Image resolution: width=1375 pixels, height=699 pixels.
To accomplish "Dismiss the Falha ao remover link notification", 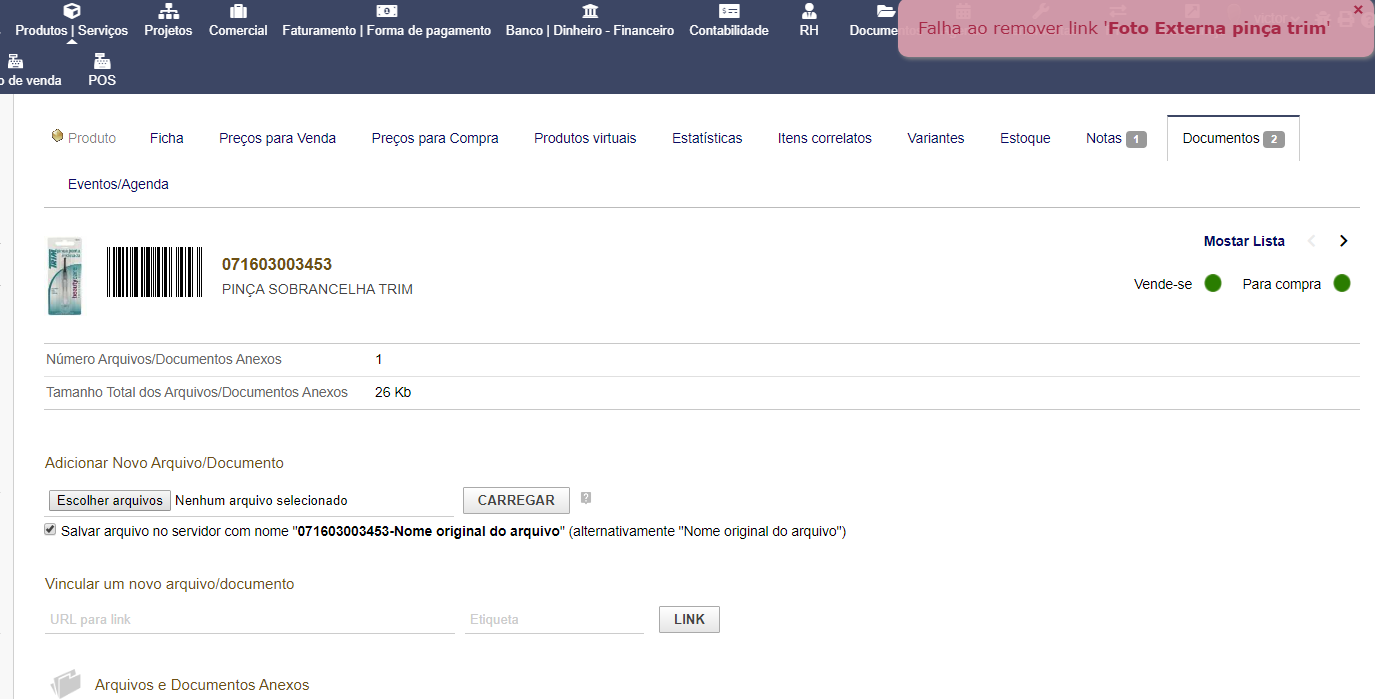I will [x=1357, y=9].
